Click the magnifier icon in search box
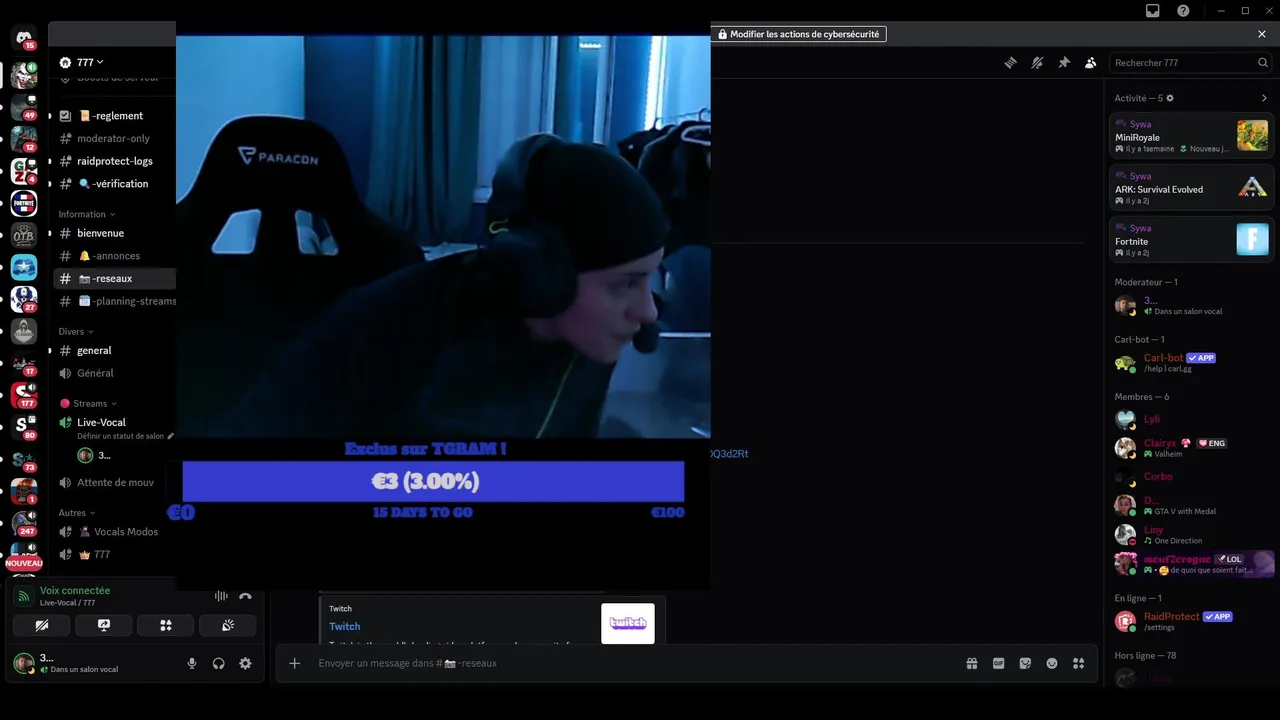This screenshot has width=1280, height=720. pos(1263,62)
